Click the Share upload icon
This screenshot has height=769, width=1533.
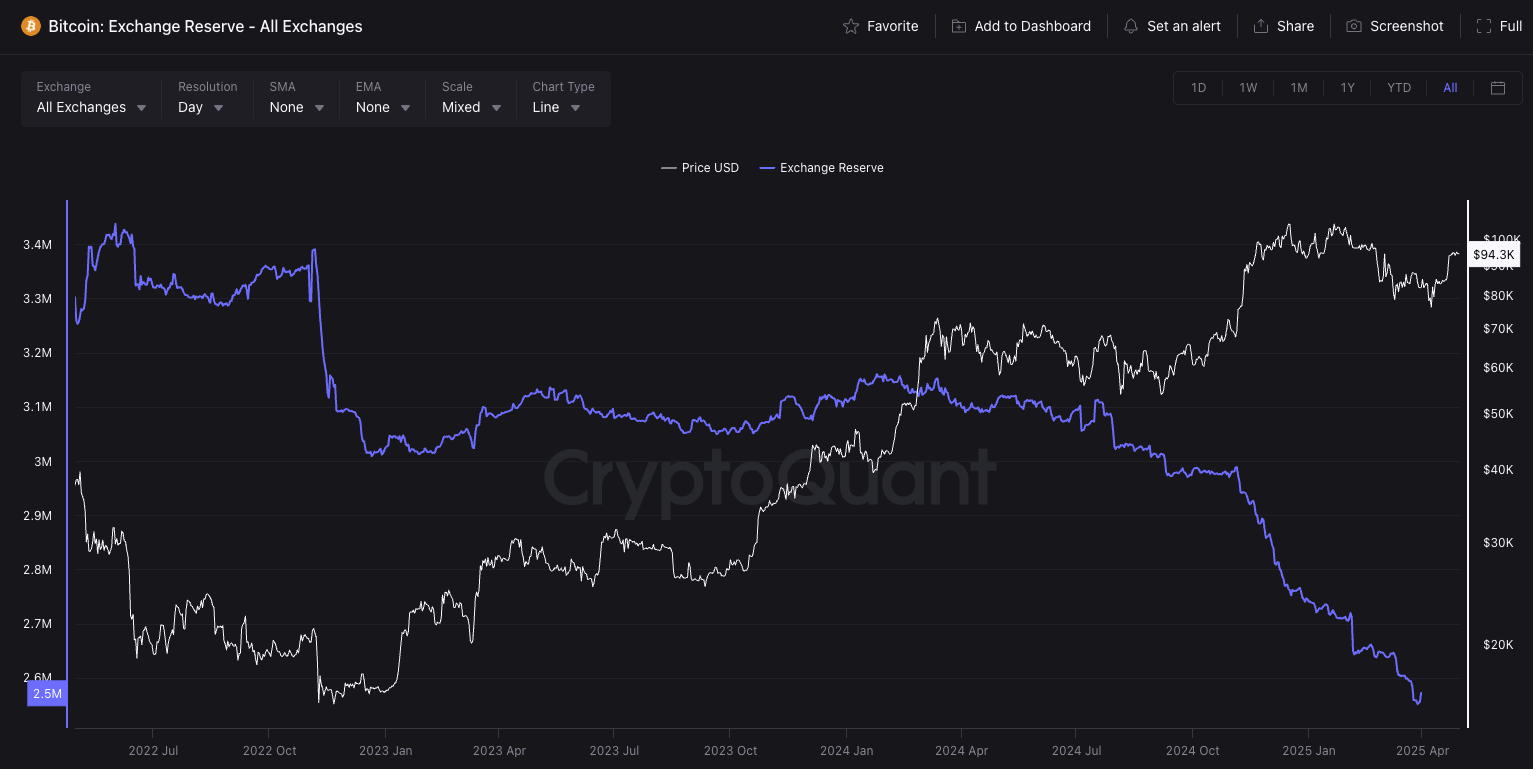pyautogui.click(x=1261, y=26)
